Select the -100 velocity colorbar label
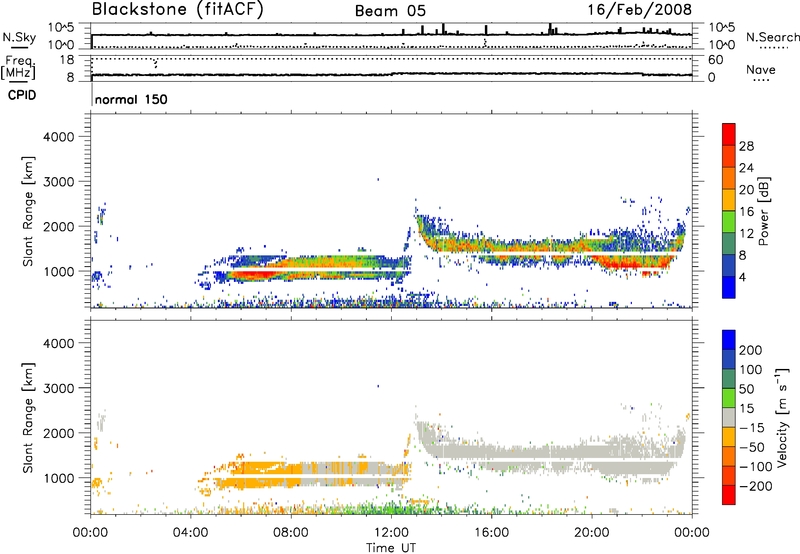This screenshot has height=554, width=800. pos(756,467)
